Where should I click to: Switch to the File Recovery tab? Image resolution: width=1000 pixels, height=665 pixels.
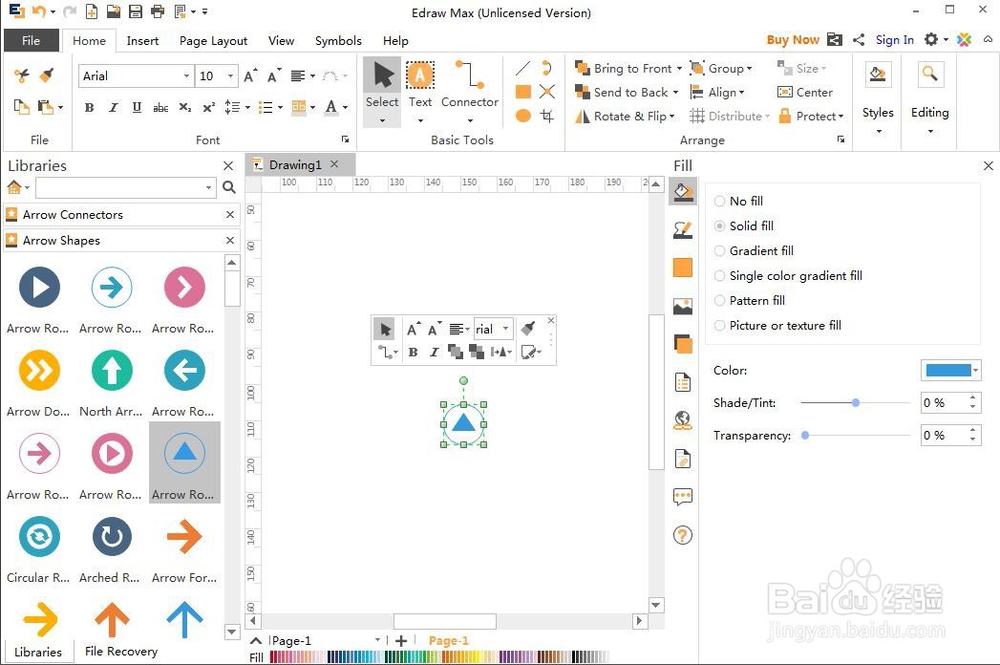coord(121,651)
